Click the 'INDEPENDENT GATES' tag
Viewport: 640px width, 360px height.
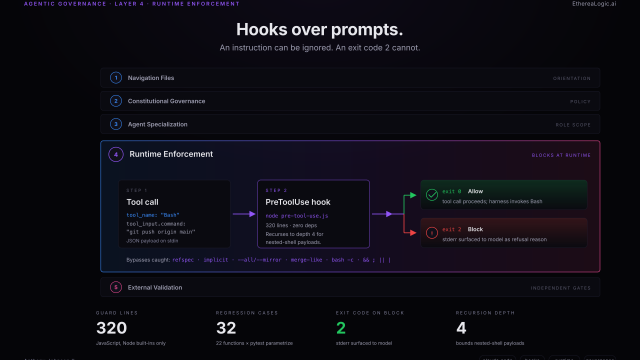(x=560, y=288)
